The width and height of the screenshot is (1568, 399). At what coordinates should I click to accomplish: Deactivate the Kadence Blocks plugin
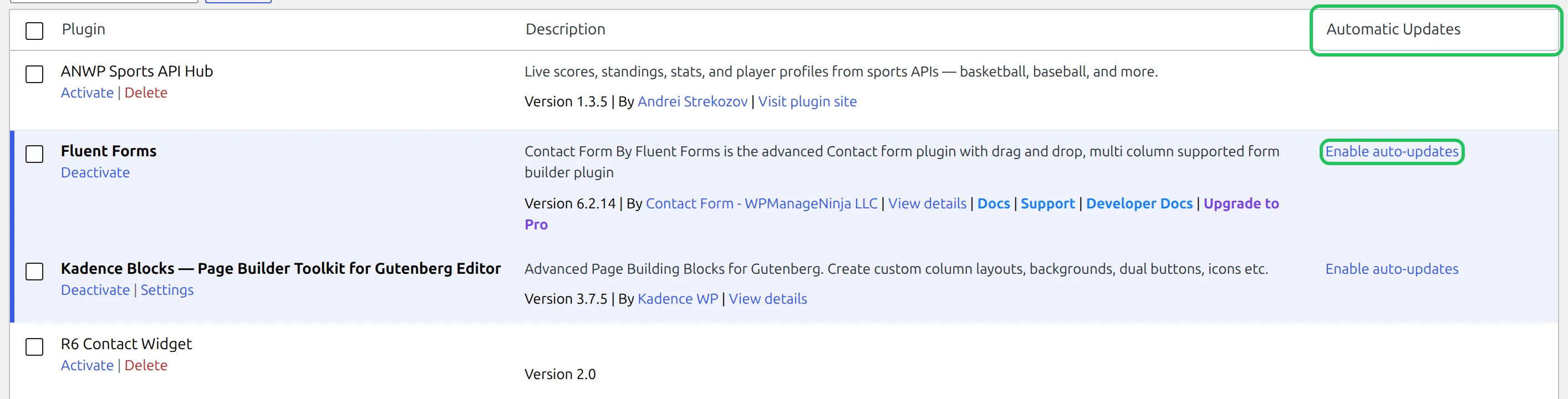tap(95, 290)
